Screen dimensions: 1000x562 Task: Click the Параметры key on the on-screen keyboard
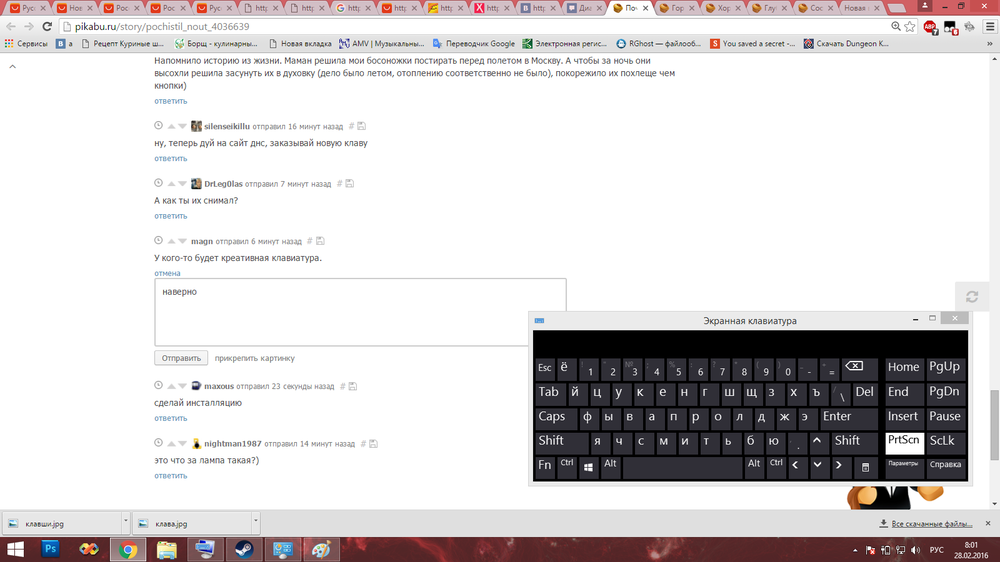point(903,466)
